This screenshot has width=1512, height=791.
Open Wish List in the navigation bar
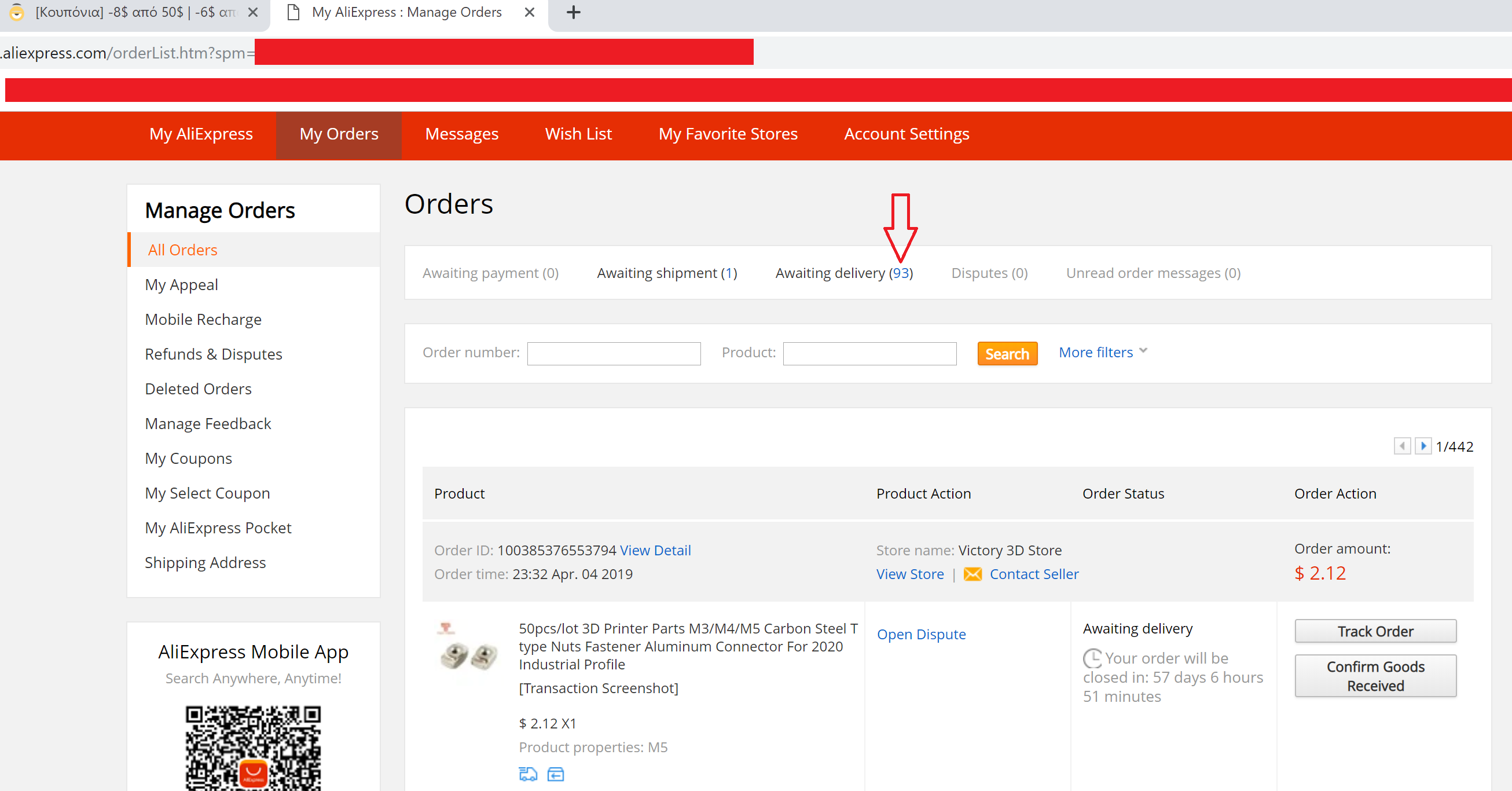[578, 134]
